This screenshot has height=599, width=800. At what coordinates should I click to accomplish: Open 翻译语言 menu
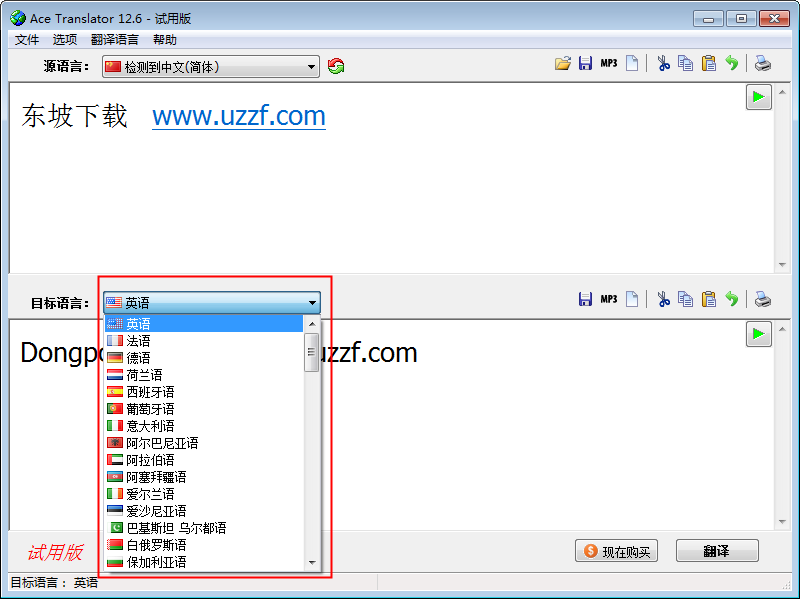click(x=114, y=40)
